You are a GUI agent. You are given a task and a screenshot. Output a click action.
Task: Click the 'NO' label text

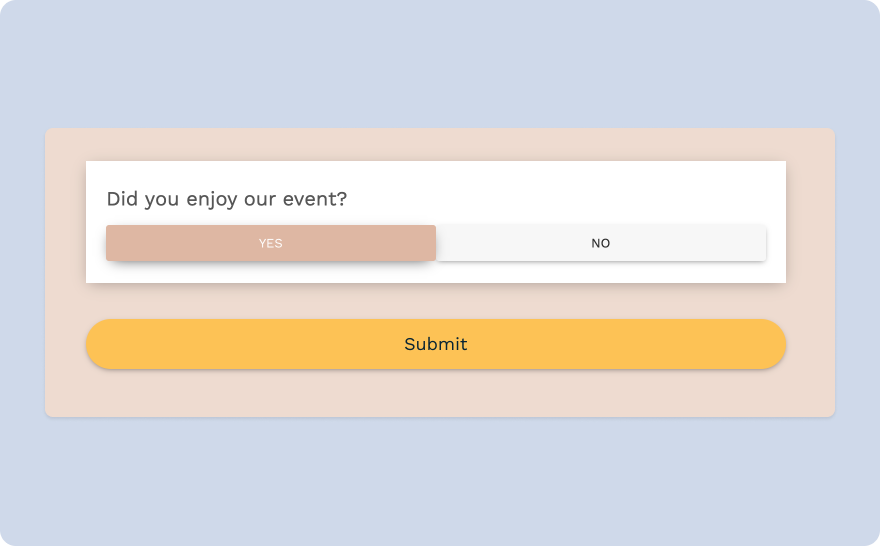(x=601, y=243)
